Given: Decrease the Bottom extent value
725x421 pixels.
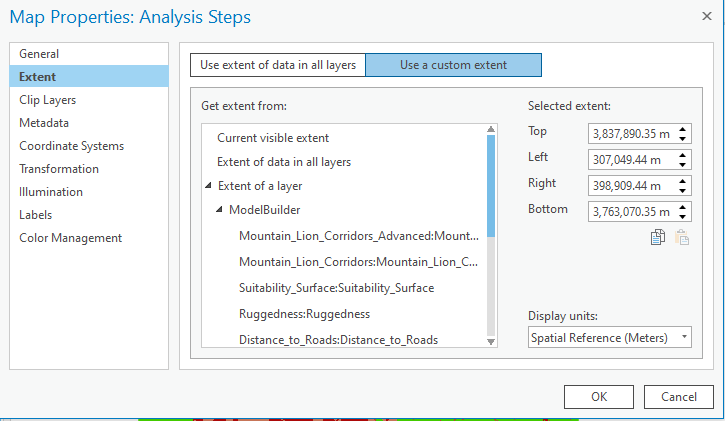Looking at the screenshot, I should tap(682, 216).
